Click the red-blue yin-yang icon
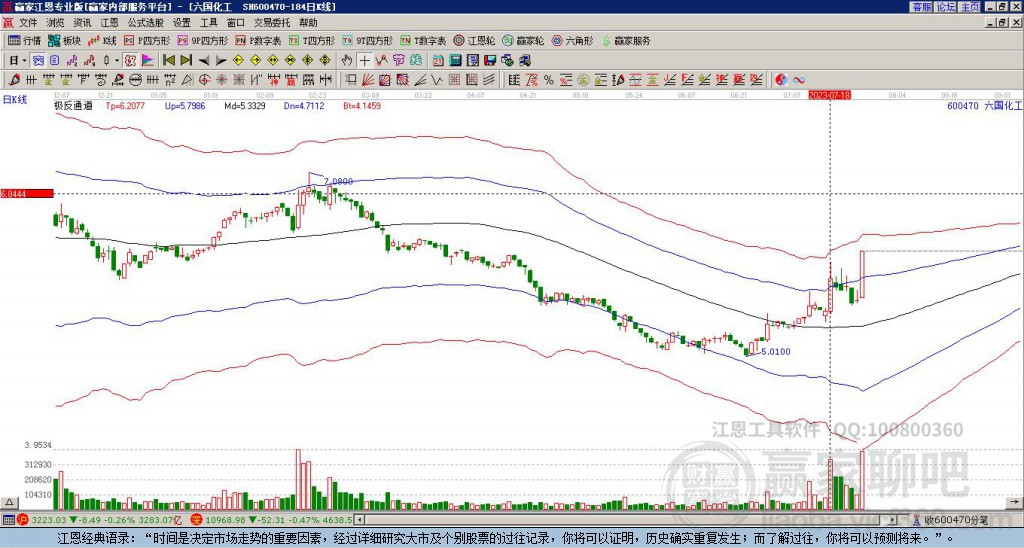Image resolution: width=1024 pixels, height=548 pixels. pyautogui.click(x=782, y=80)
